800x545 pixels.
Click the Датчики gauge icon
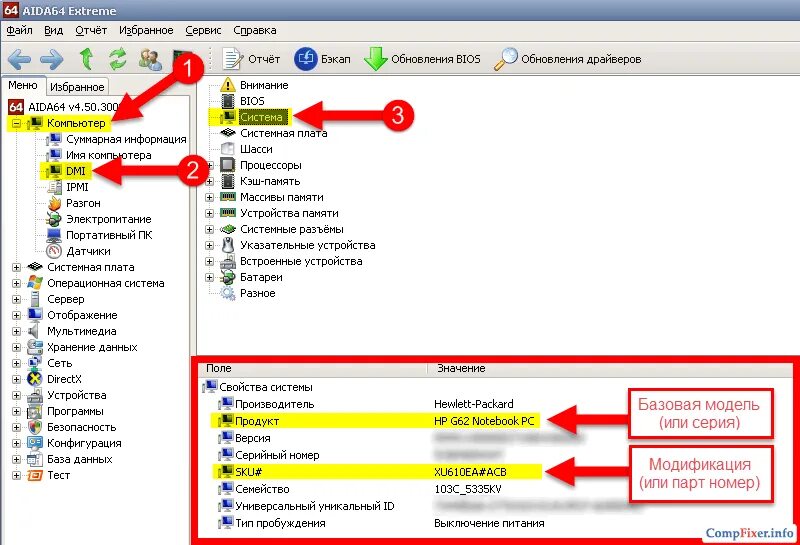pyautogui.click(x=54, y=251)
